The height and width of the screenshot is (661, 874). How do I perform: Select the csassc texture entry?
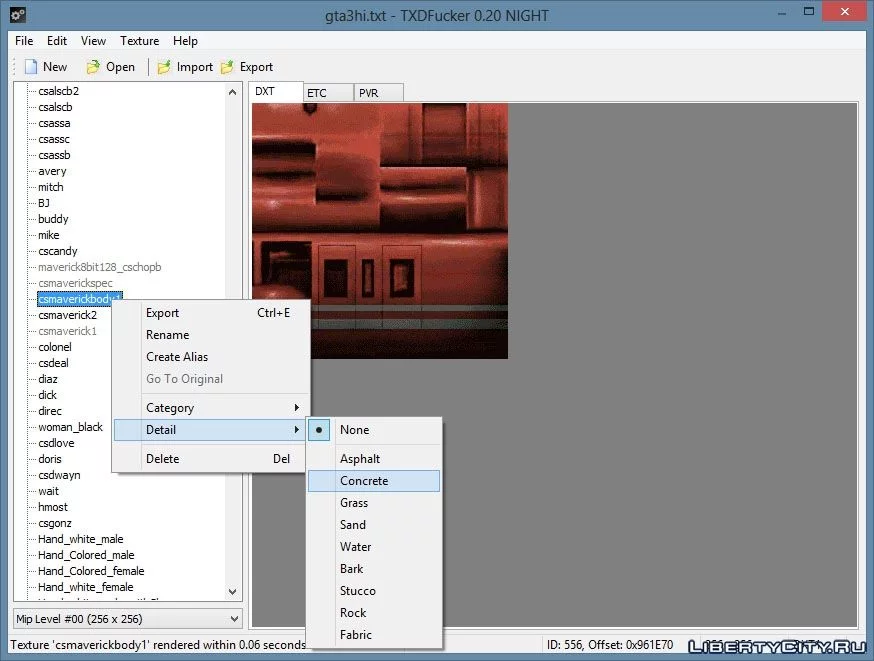(x=54, y=139)
